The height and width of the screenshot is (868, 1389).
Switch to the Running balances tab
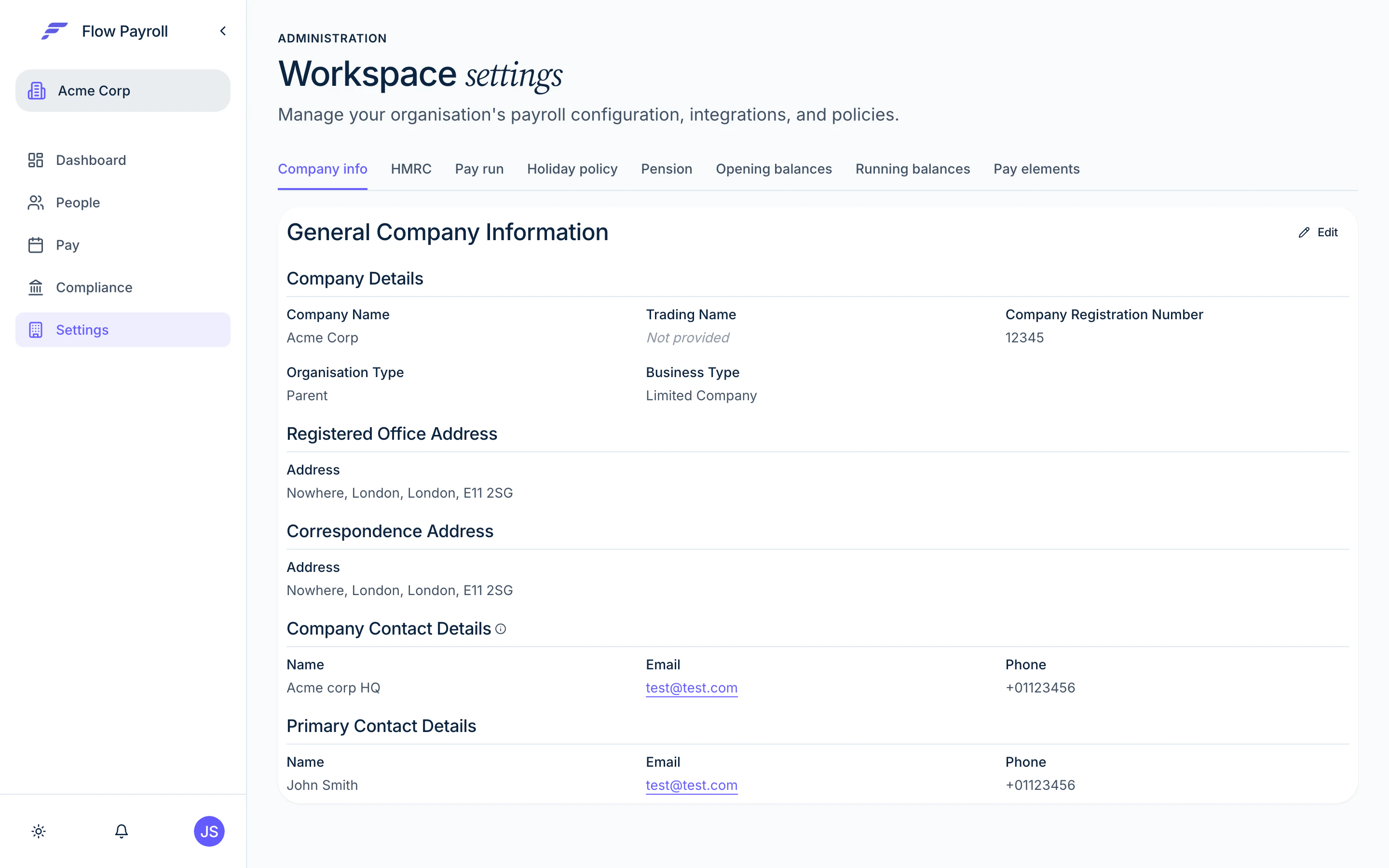coord(912,169)
